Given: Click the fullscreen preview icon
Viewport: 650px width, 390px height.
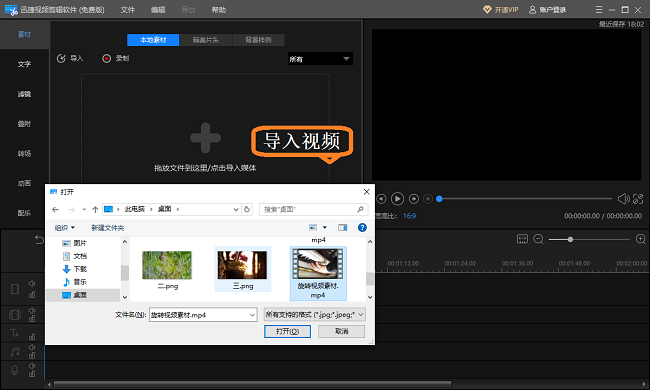Looking at the screenshot, I should (x=638, y=199).
